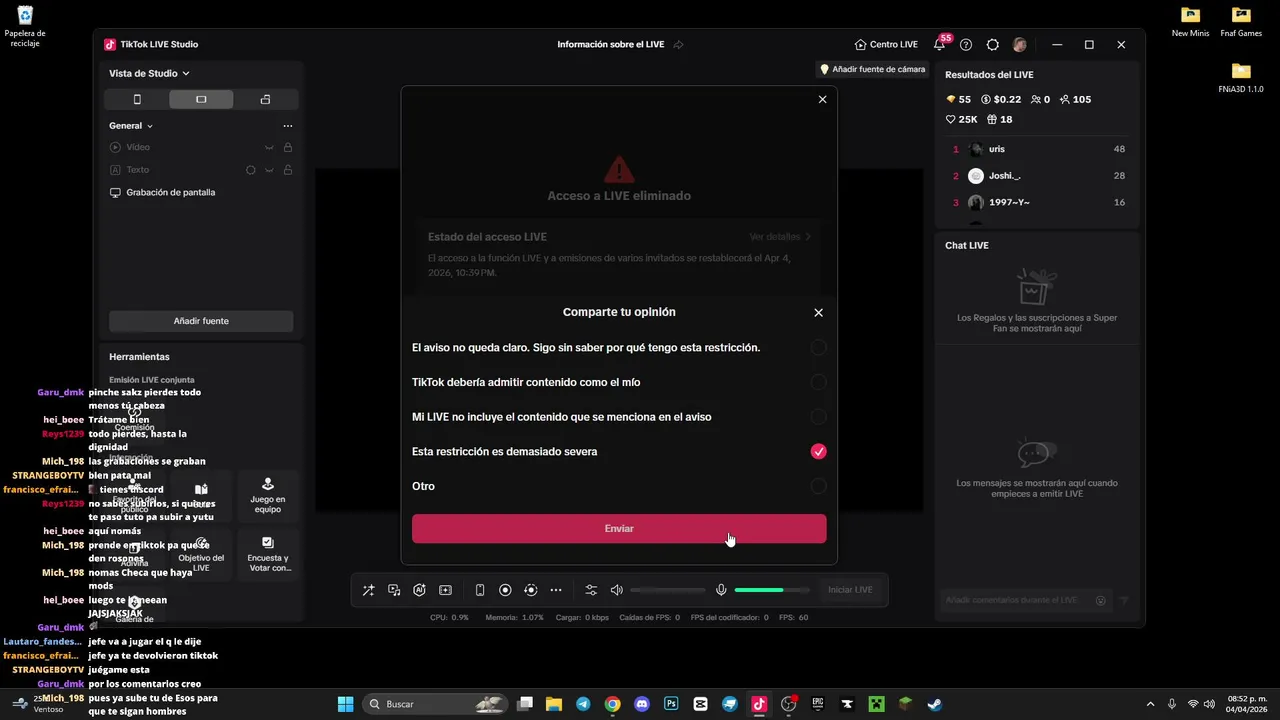Viewport: 1280px width, 720px height.
Task: Start recording with the record circle icon
Action: [x=505, y=590]
